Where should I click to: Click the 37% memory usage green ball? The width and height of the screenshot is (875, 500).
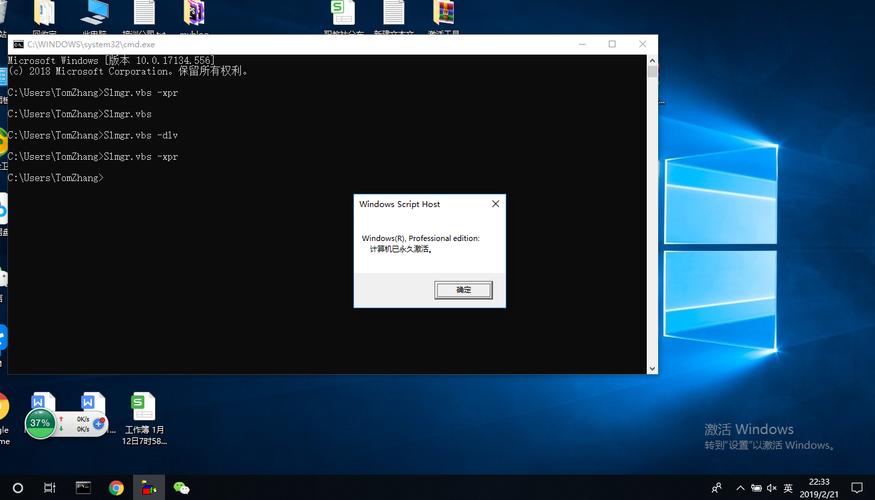click(x=40, y=423)
